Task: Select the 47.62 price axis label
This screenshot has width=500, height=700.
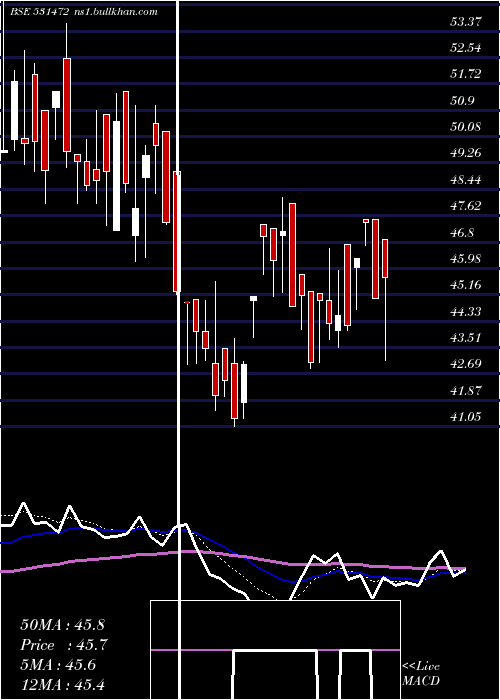Action: pyautogui.click(x=466, y=206)
